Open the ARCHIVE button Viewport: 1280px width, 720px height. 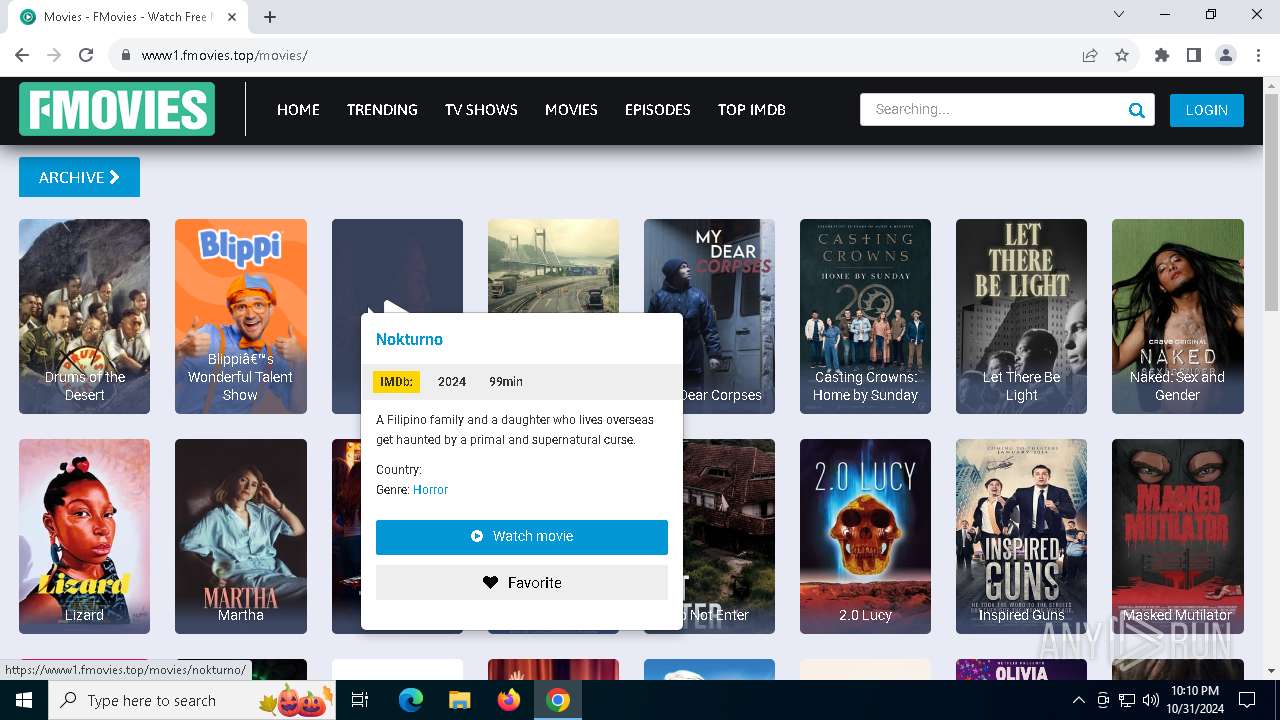point(79,177)
